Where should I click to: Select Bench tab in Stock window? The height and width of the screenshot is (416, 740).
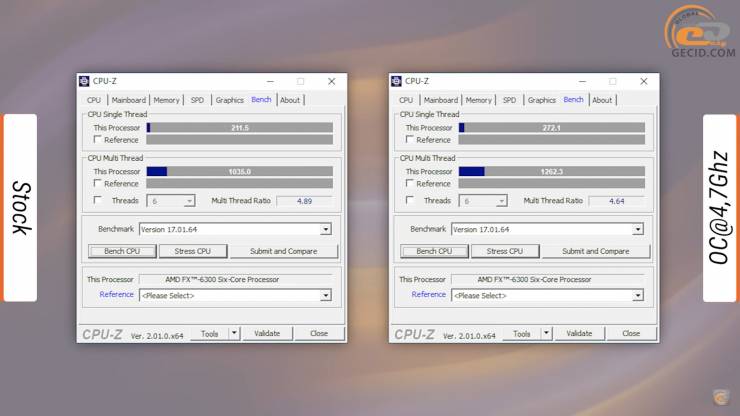[261, 100]
